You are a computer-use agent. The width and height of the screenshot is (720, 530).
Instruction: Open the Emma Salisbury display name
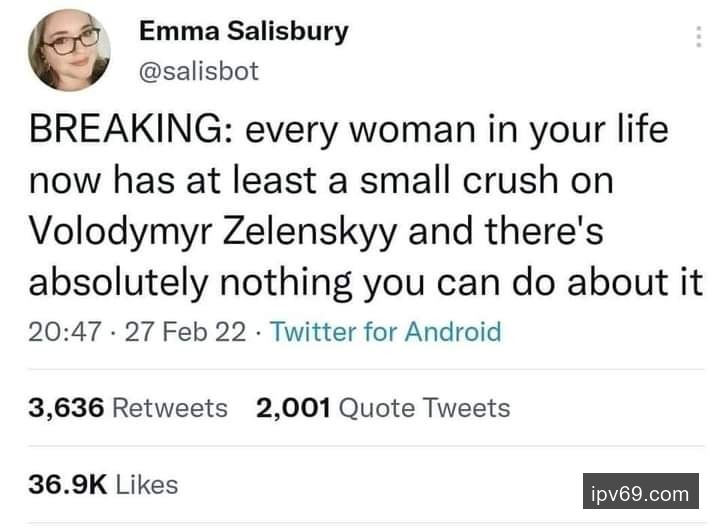[x=244, y=31]
